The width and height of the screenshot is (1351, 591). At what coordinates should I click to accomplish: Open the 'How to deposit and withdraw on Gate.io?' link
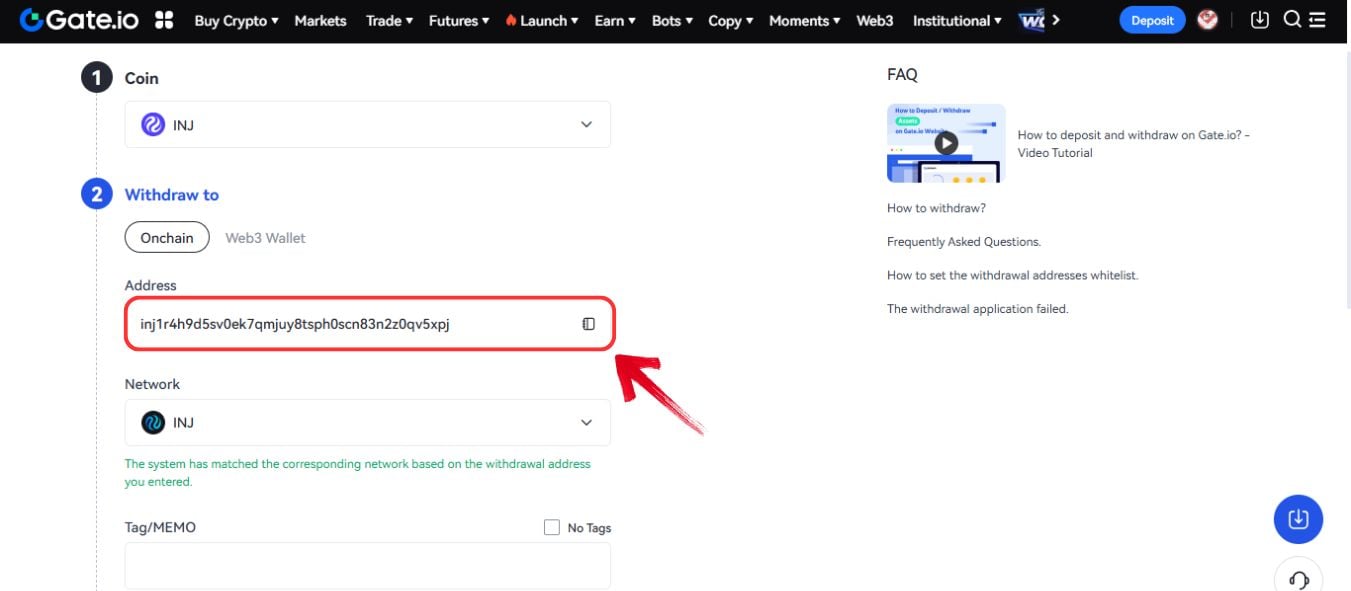[1134, 144]
